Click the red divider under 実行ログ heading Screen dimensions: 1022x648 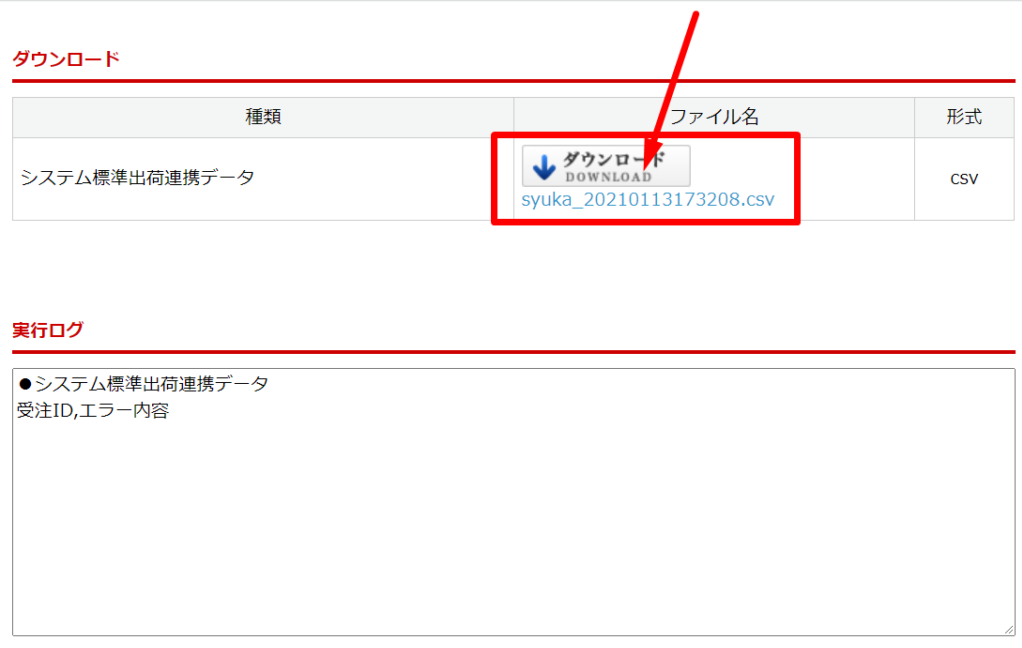point(514,352)
